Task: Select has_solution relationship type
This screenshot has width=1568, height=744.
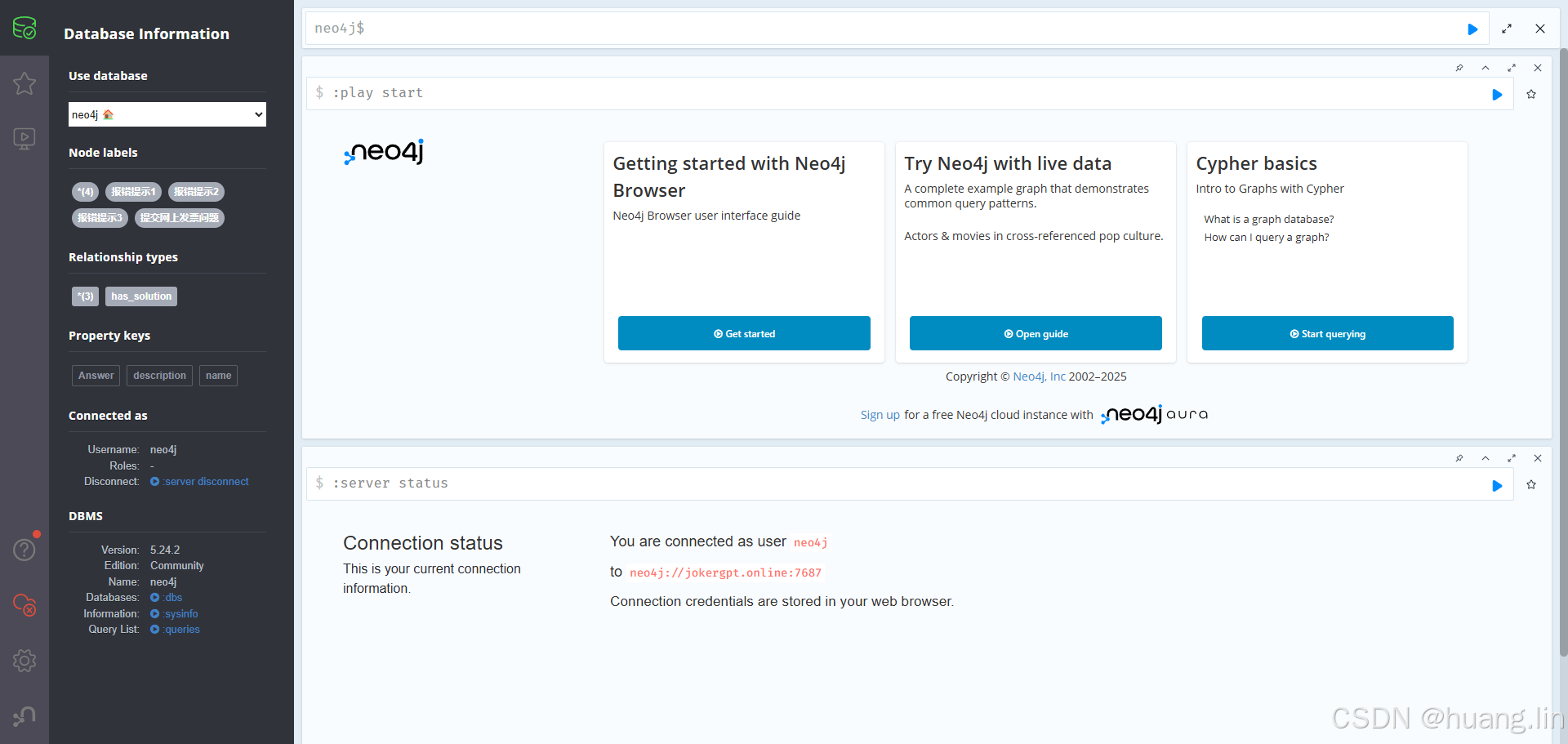Action: point(141,296)
